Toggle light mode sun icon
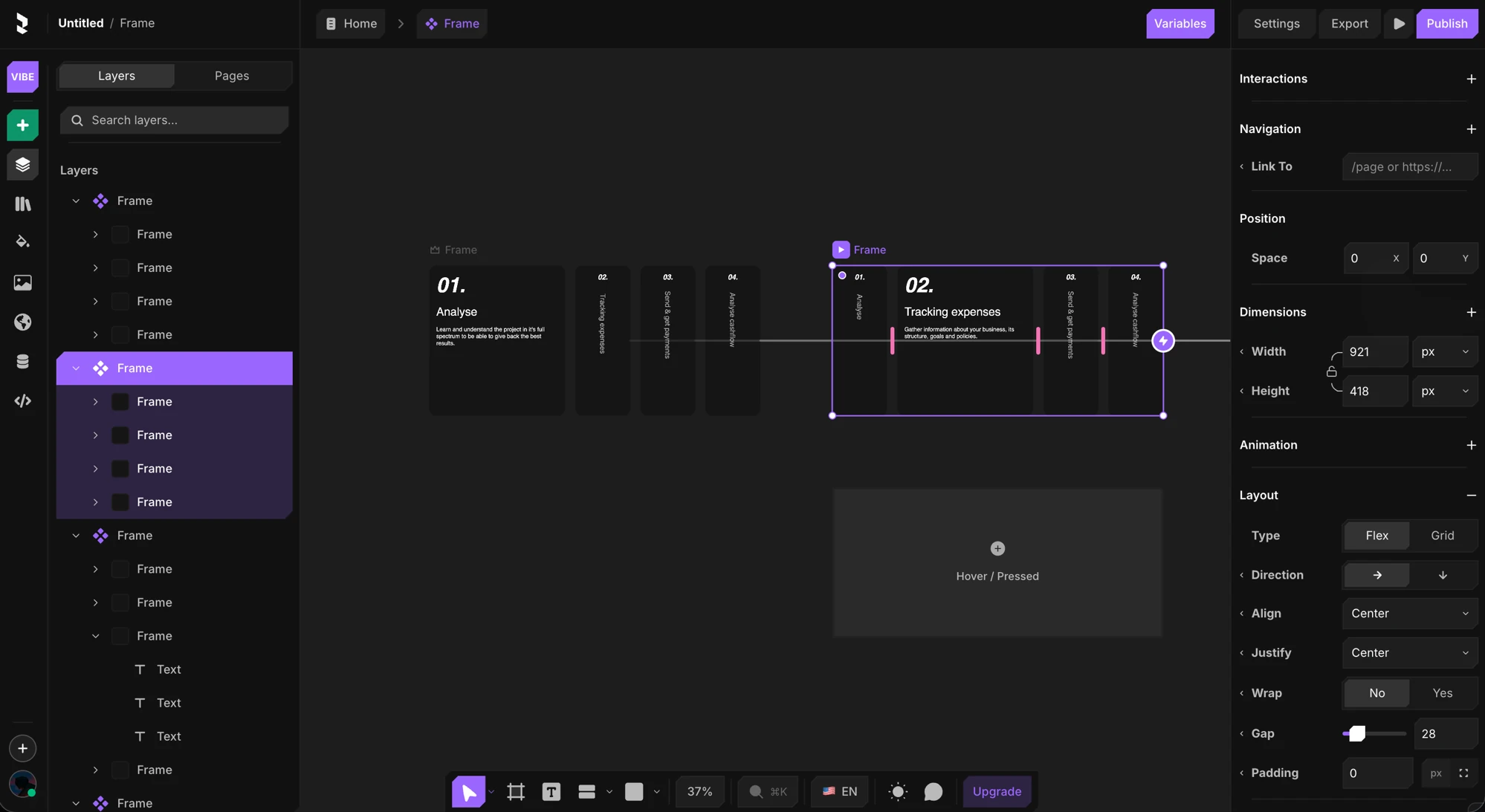This screenshot has width=1485, height=812. coord(898,792)
